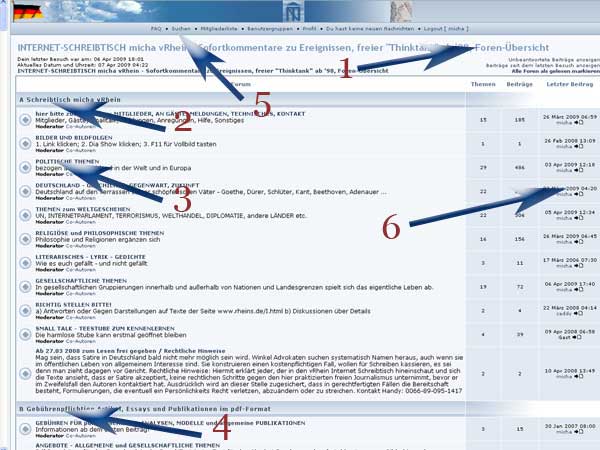Click the German flag icon in the header
Screen dimensions: 600x450
click(28, 12)
